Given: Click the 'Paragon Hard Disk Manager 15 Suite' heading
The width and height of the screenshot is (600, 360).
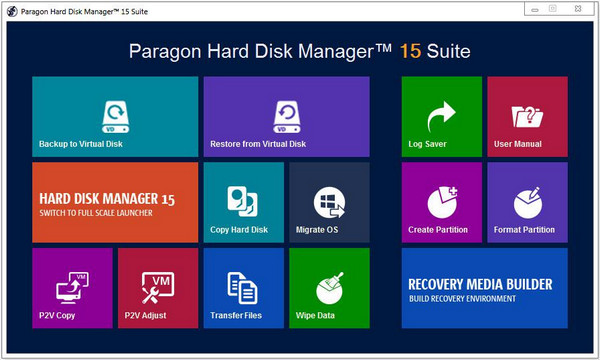Looking at the screenshot, I should click(300, 52).
